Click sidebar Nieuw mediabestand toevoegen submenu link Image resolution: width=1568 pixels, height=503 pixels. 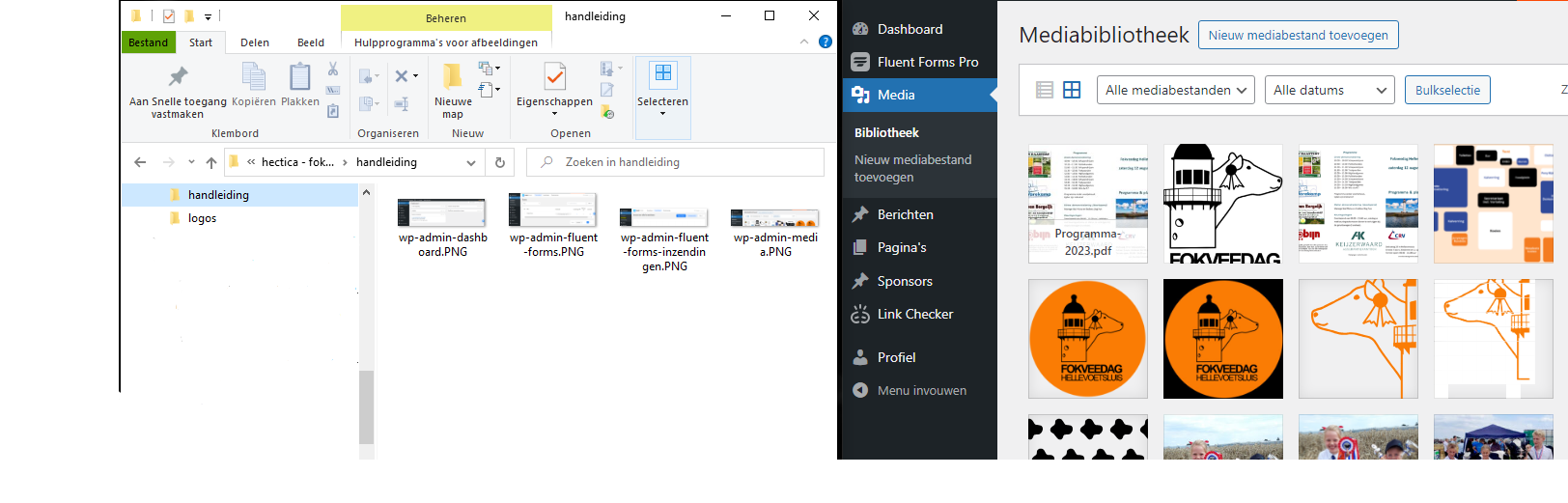[x=912, y=168]
